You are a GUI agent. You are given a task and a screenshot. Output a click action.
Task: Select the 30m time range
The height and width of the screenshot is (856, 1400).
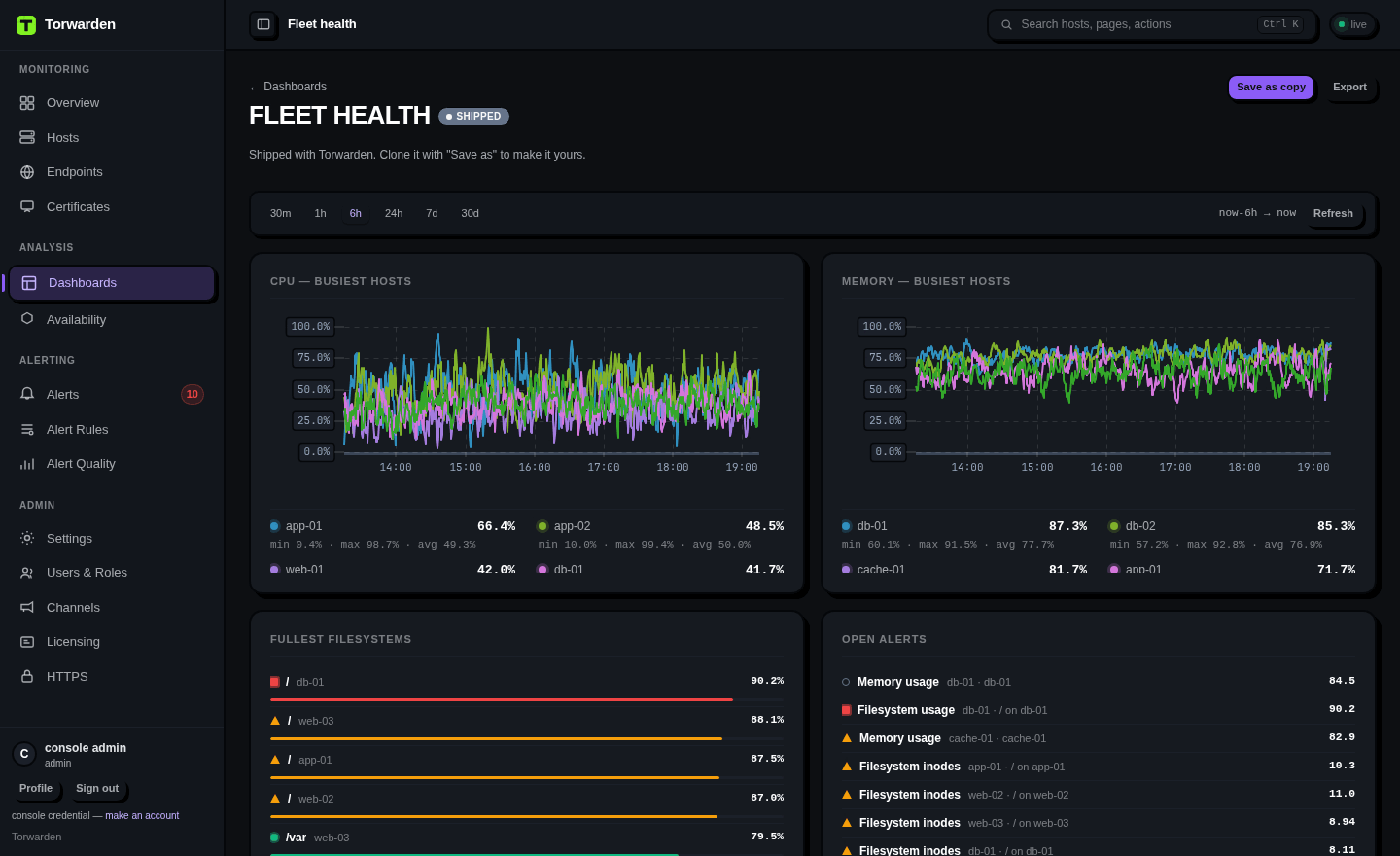(280, 213)
